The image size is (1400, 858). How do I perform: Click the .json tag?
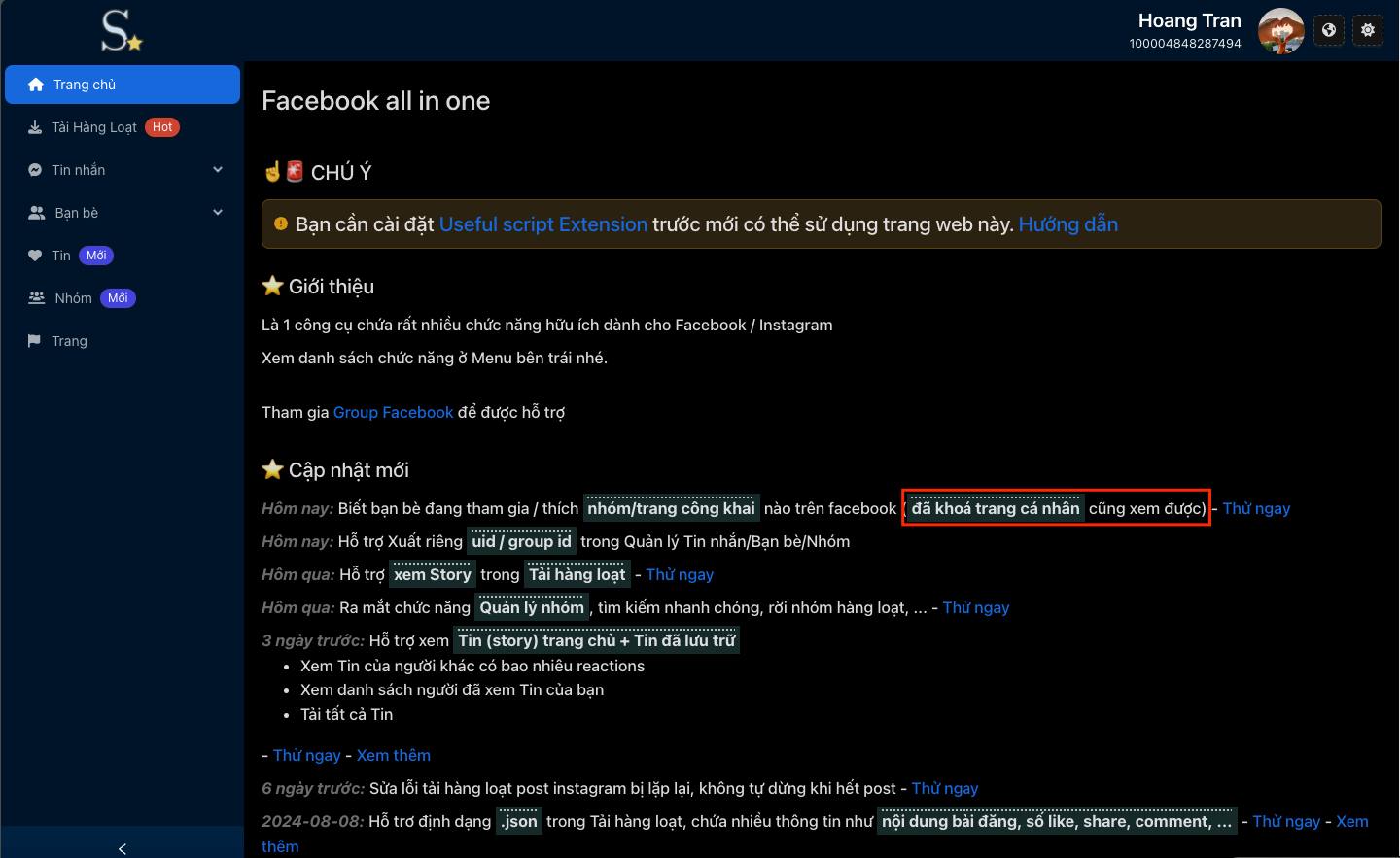[x=519, y=821]
